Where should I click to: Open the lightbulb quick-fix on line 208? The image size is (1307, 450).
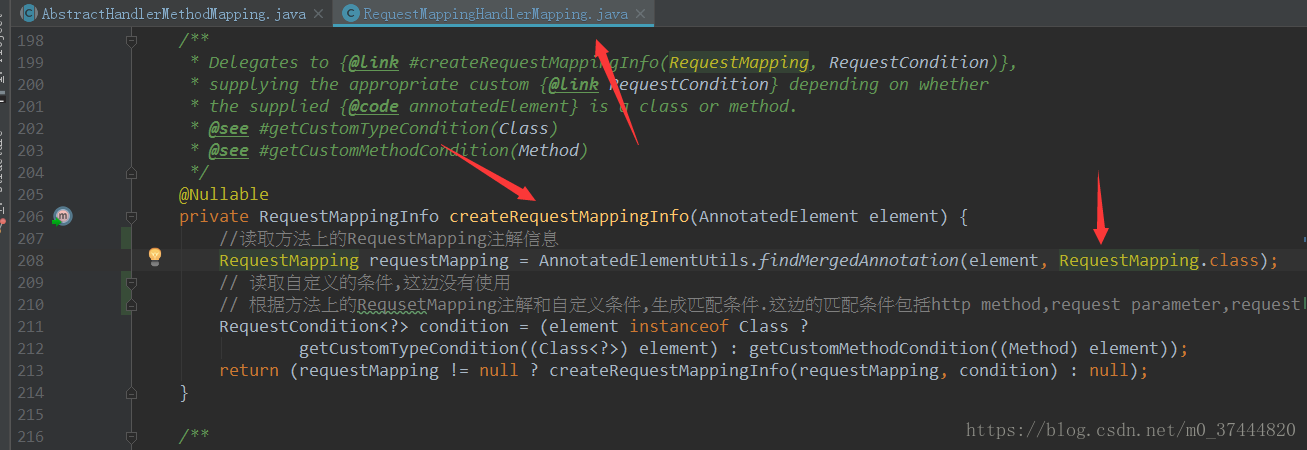coord(155,257)
